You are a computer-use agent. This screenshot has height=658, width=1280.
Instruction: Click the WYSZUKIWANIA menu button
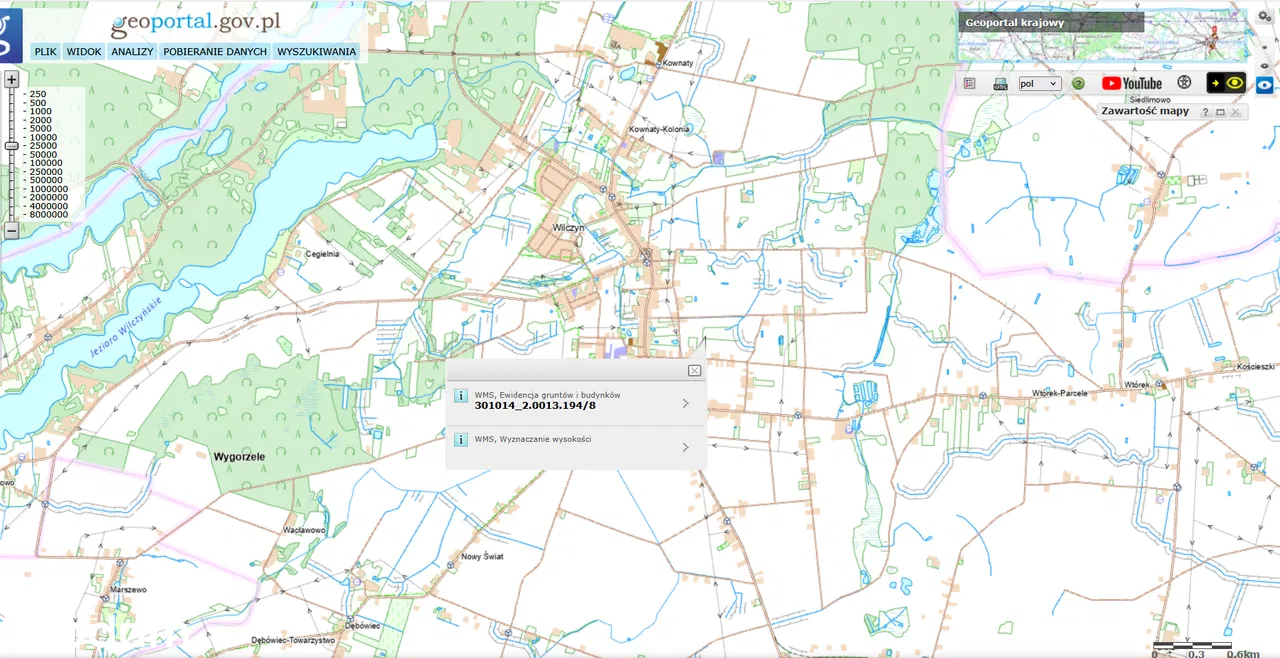point(316,52)
